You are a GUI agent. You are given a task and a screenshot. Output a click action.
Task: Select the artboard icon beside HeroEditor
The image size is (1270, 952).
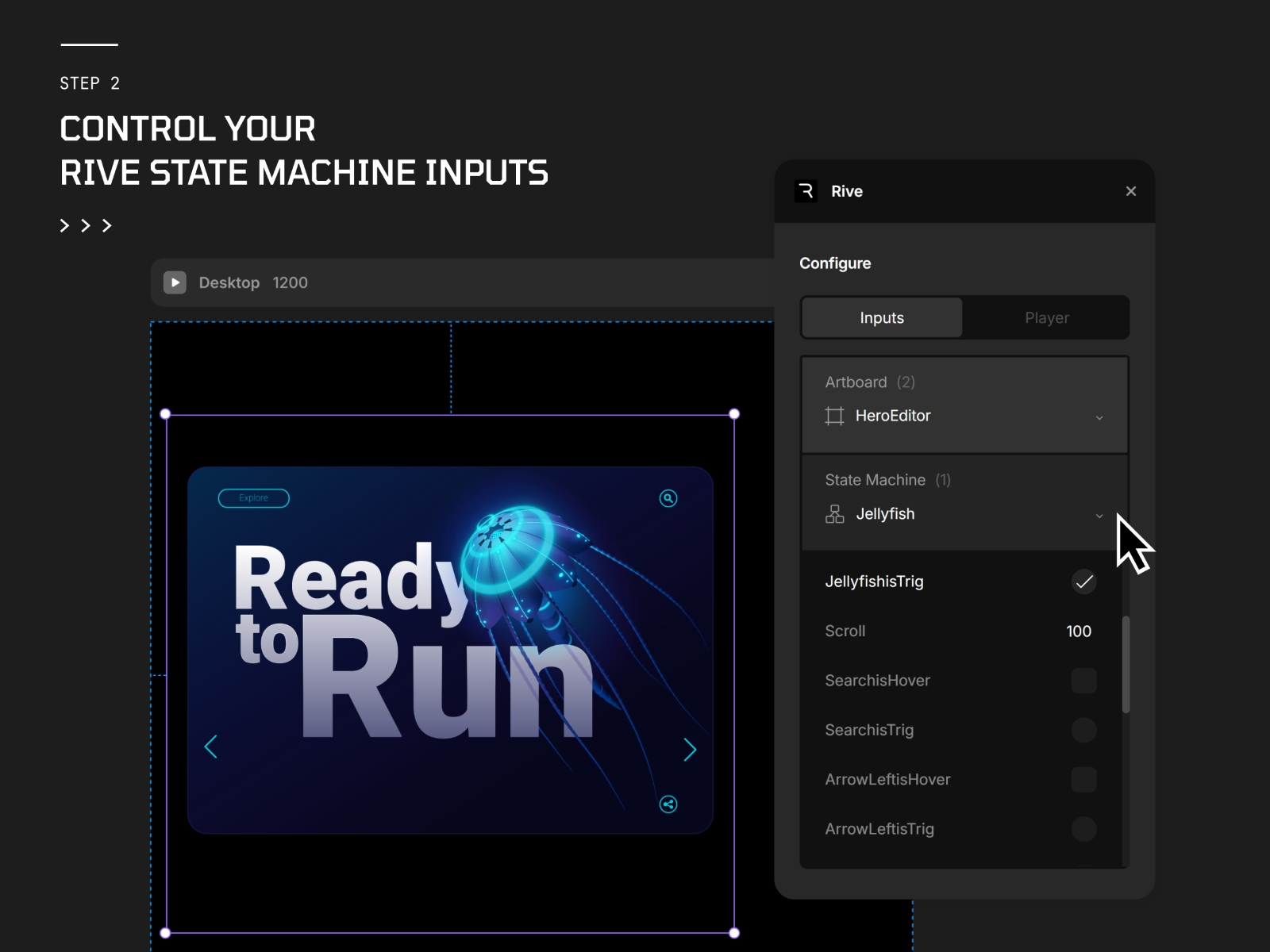[833, 416]
